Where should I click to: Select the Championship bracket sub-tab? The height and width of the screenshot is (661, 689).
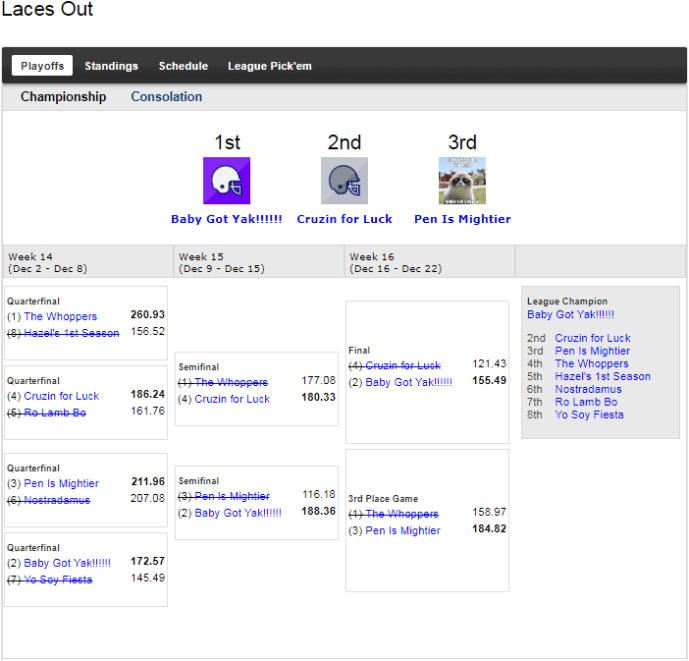point(63,97)
